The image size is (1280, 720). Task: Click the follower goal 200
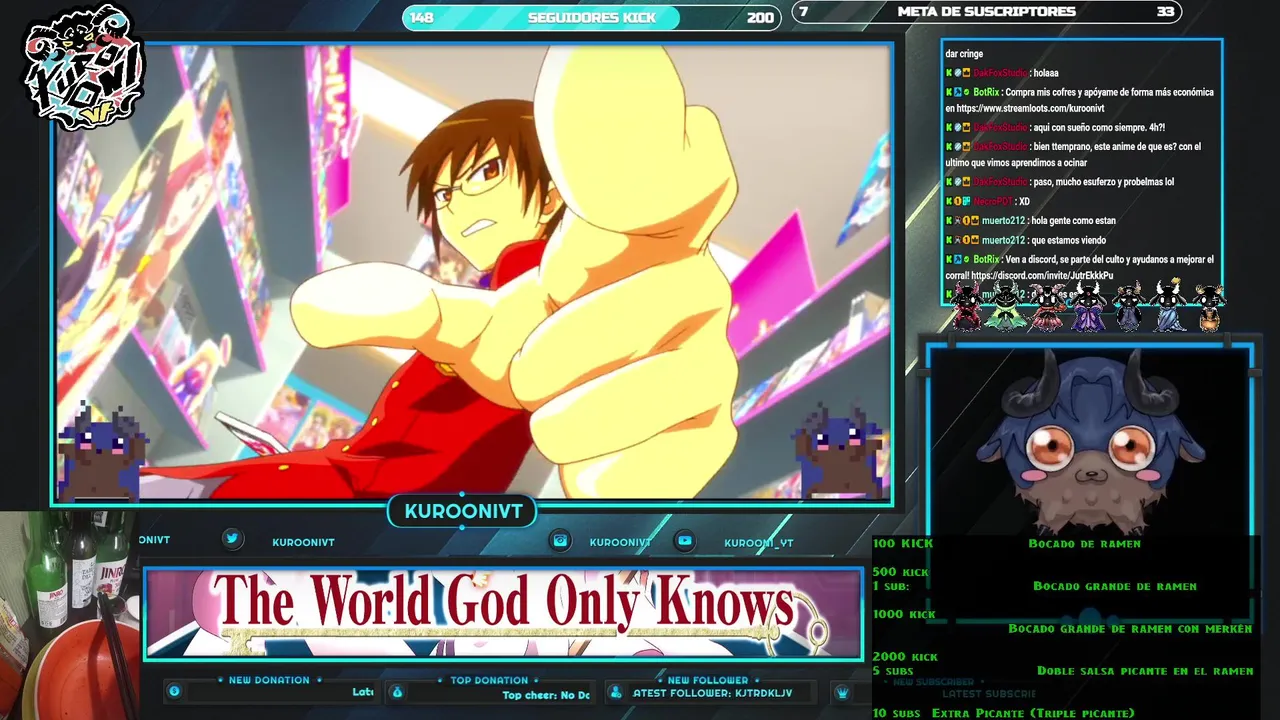[760, 17]
